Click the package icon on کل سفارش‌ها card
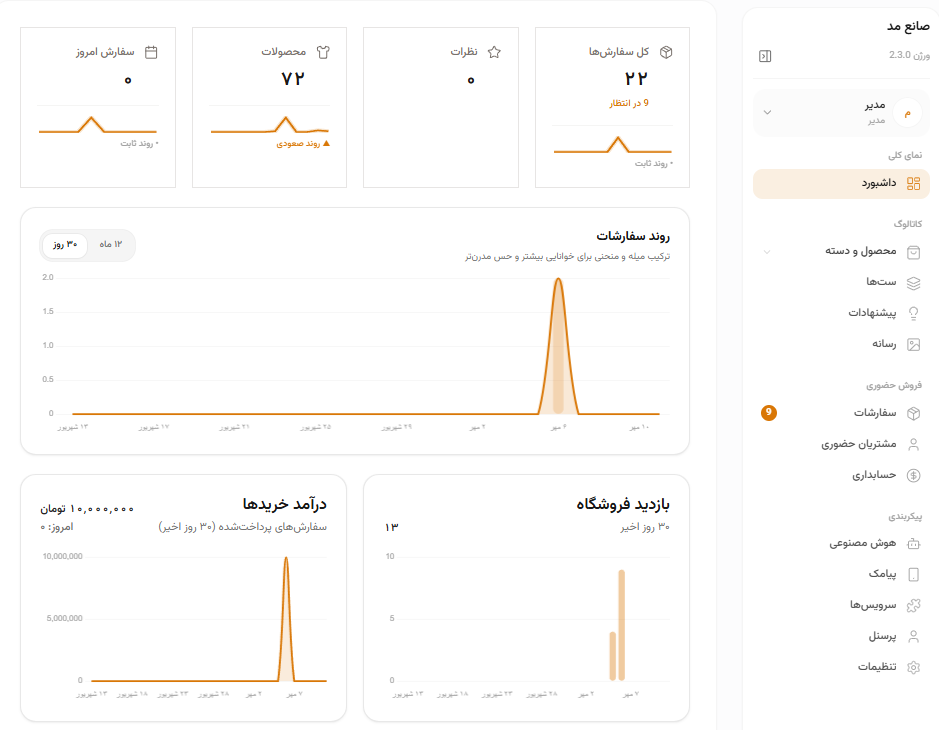939x730 pixels. [x=665, y=52]
